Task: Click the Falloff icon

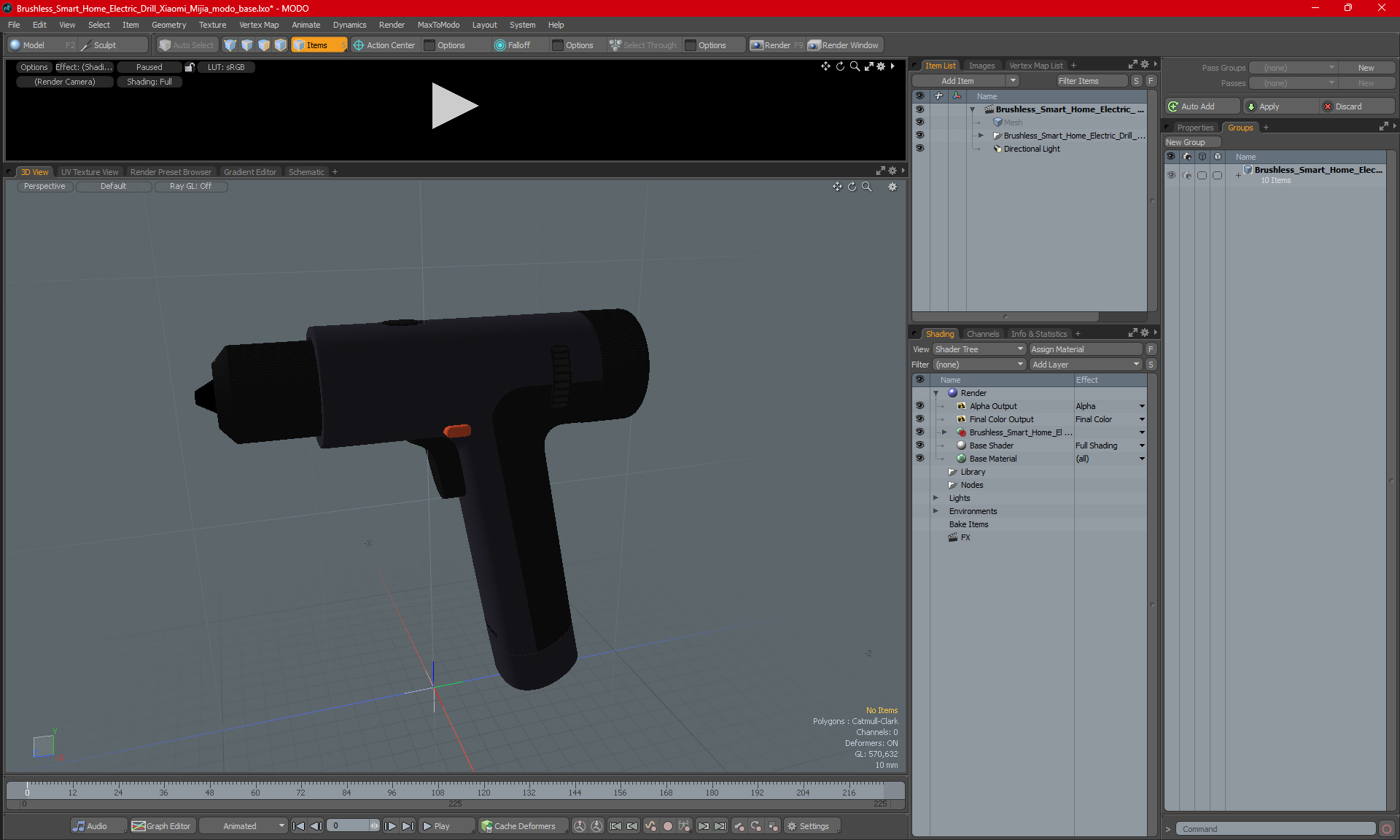Action: coord(499,45)
